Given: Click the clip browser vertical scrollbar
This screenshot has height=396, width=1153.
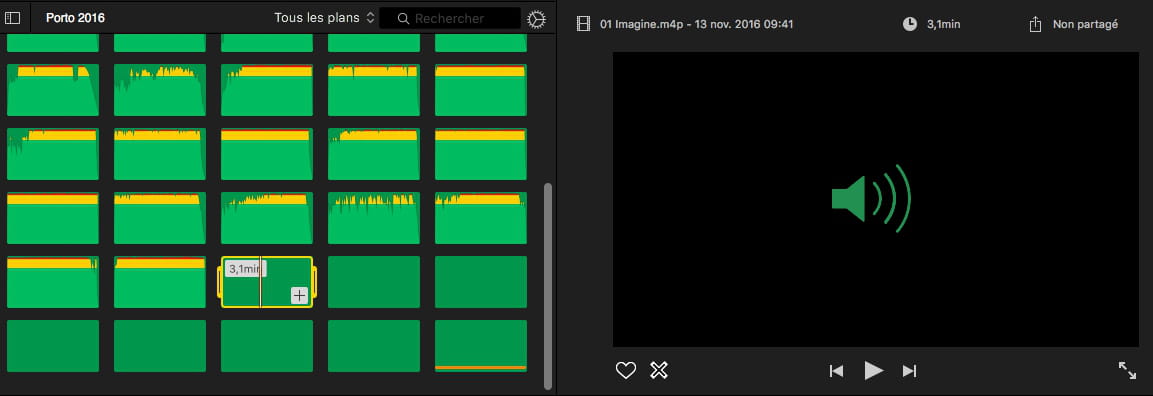Looking at the screenshot, I should pyautogui.click(x=547, y=286).
